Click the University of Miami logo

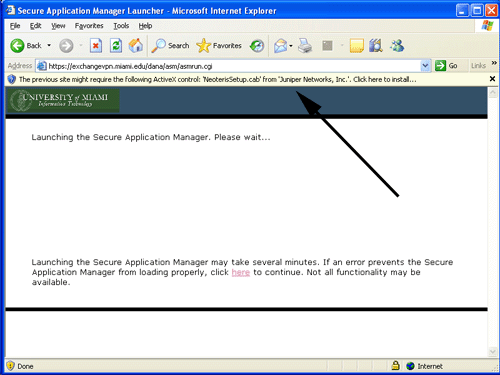(x=63, y=100)
